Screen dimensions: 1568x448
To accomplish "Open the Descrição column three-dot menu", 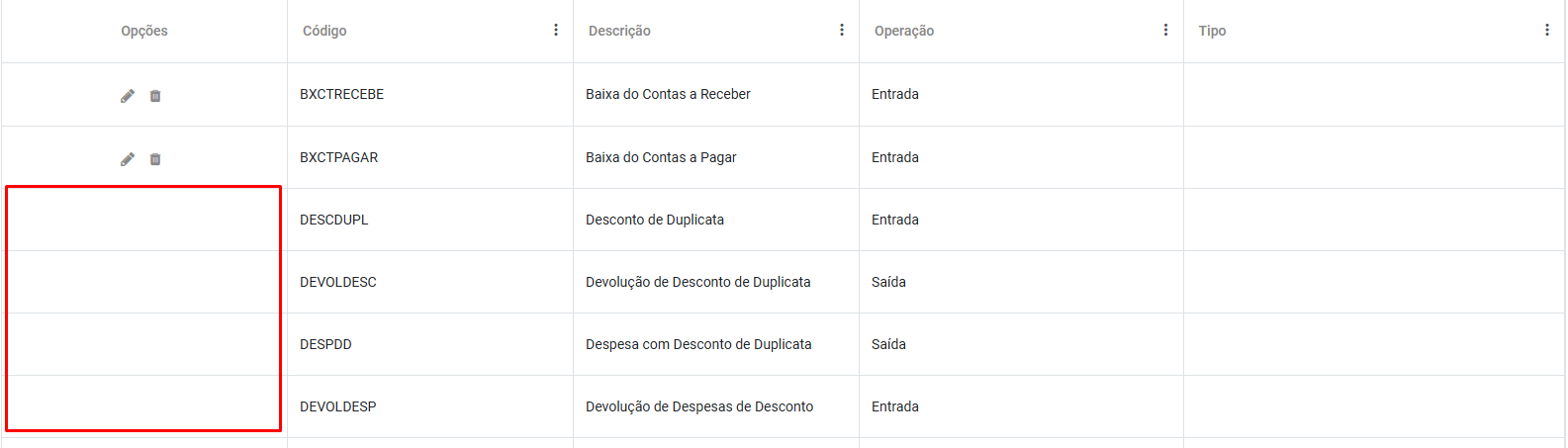I will point(842,31).
